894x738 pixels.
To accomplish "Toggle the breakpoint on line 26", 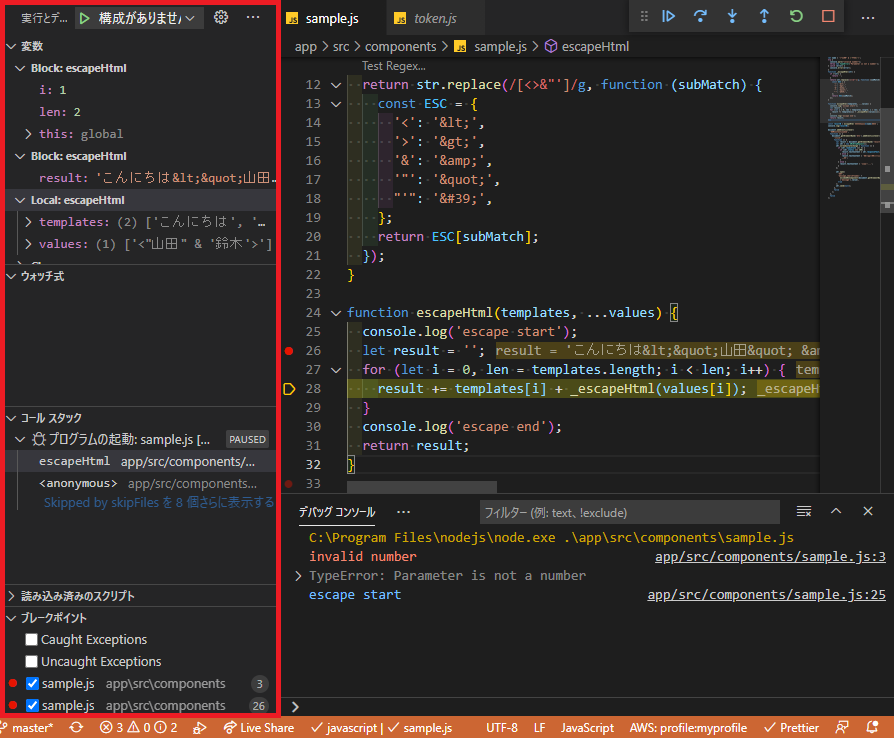I will tap(289, 351).
